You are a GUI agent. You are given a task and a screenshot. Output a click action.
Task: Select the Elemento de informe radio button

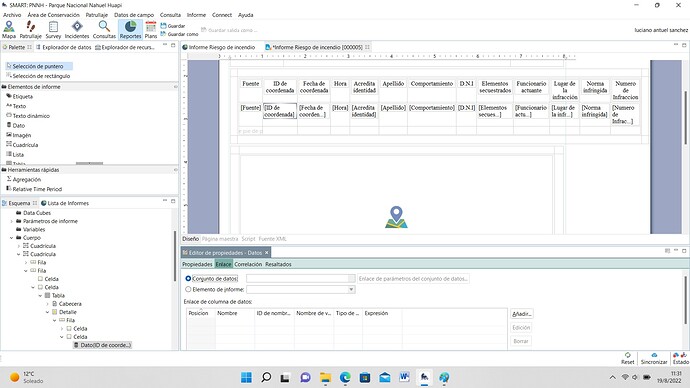pos(188,289)
